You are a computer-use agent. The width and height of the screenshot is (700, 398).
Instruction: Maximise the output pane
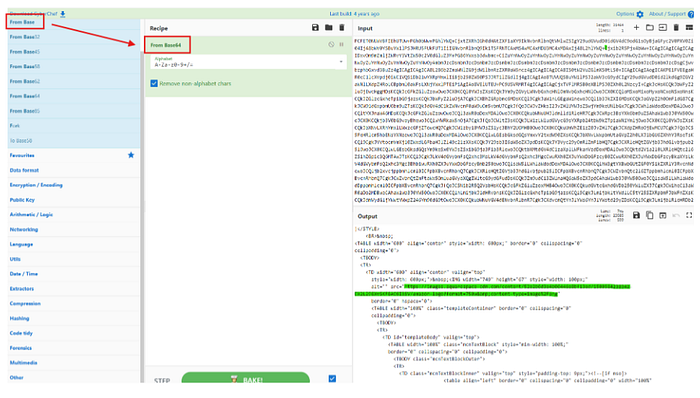[x=689, y=216]
